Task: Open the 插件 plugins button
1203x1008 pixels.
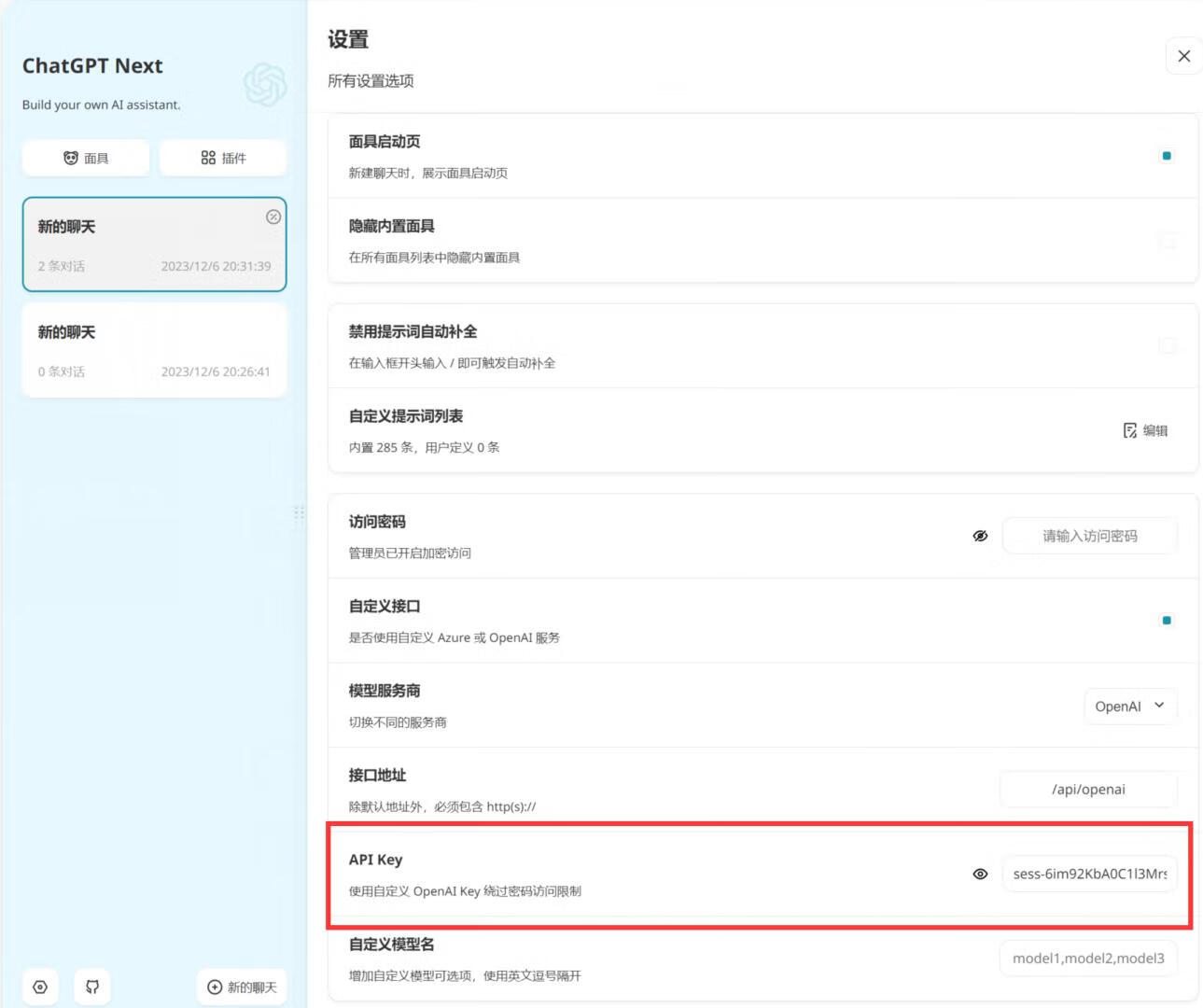Action: [223, 158]
